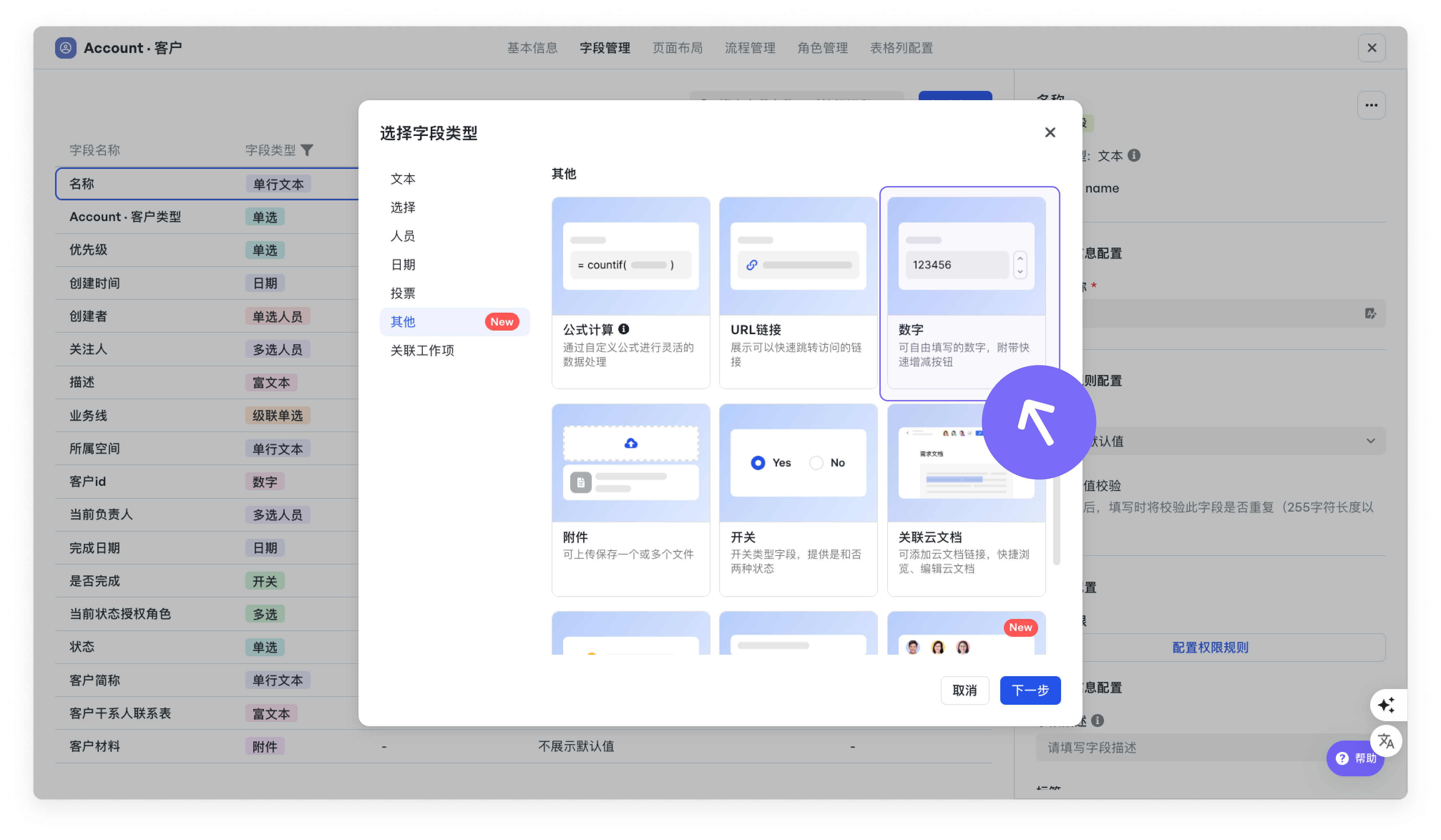Choose the 数字 field type card
1441x840 pixels.
(x=966, y=293)
